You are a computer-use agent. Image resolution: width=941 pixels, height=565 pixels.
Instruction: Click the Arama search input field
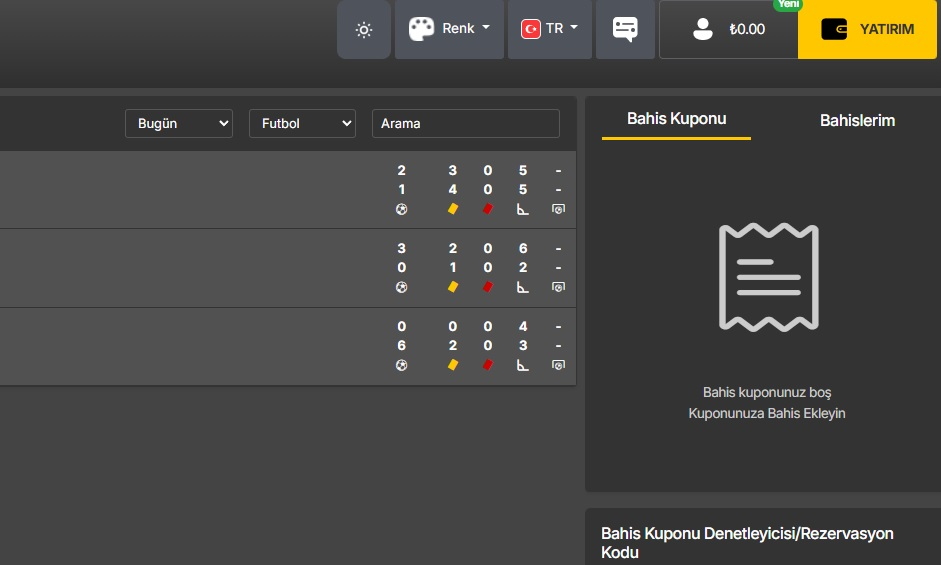465,123
